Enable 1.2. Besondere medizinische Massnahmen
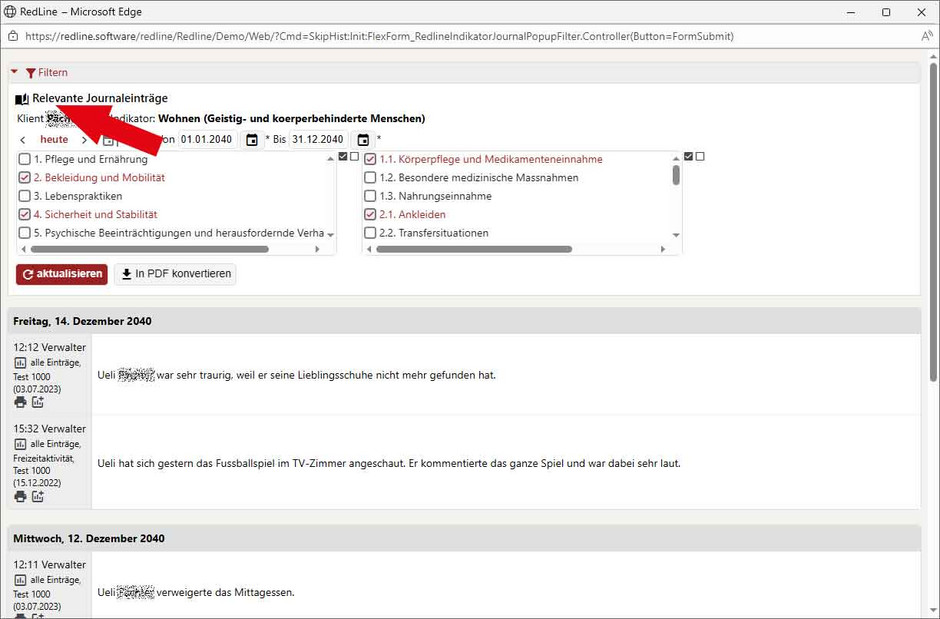The image size is (940, 619). click(370, 177)
